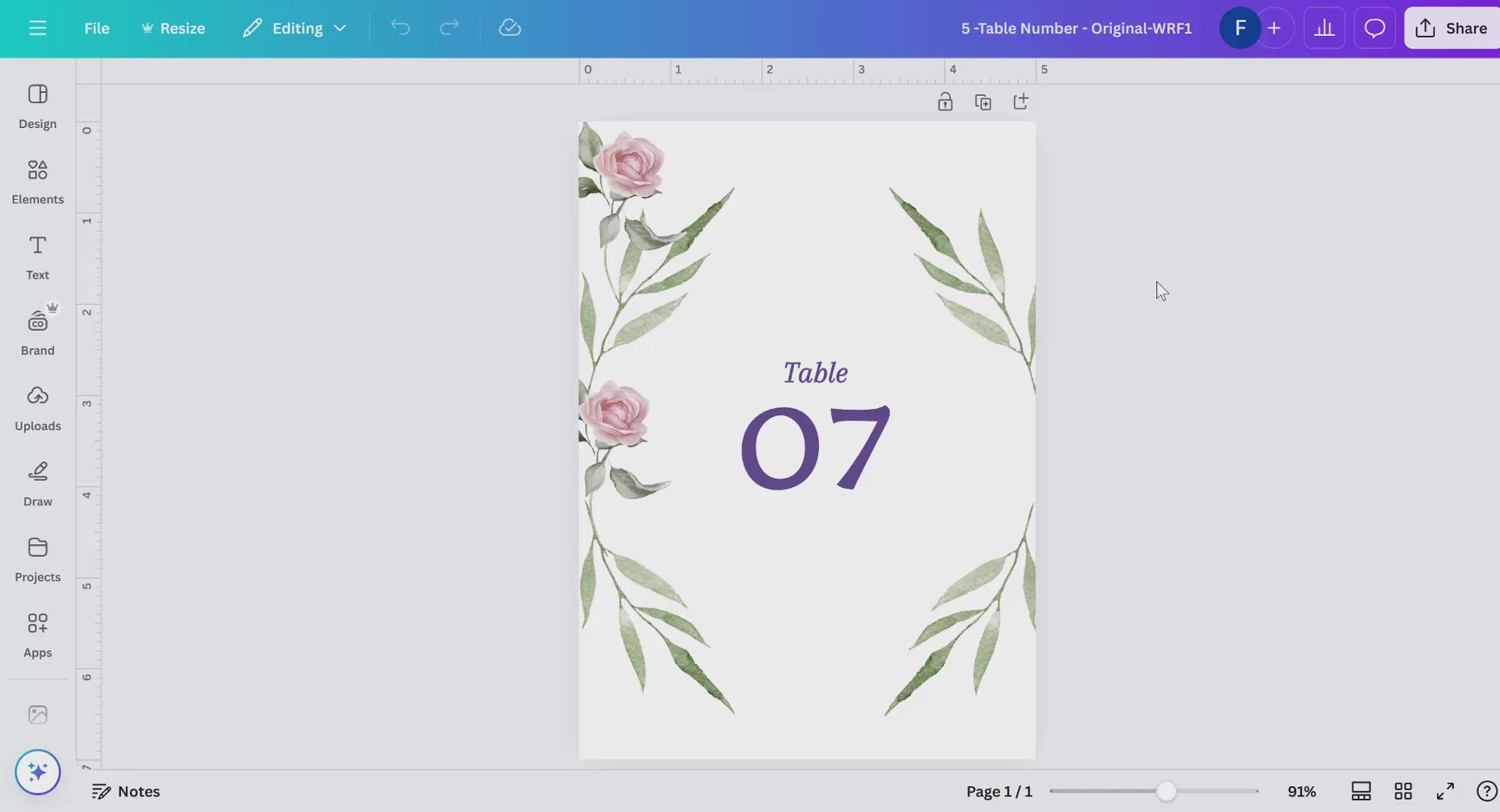
Task: Open the Elements panel
Action: (x=37, y=183)
